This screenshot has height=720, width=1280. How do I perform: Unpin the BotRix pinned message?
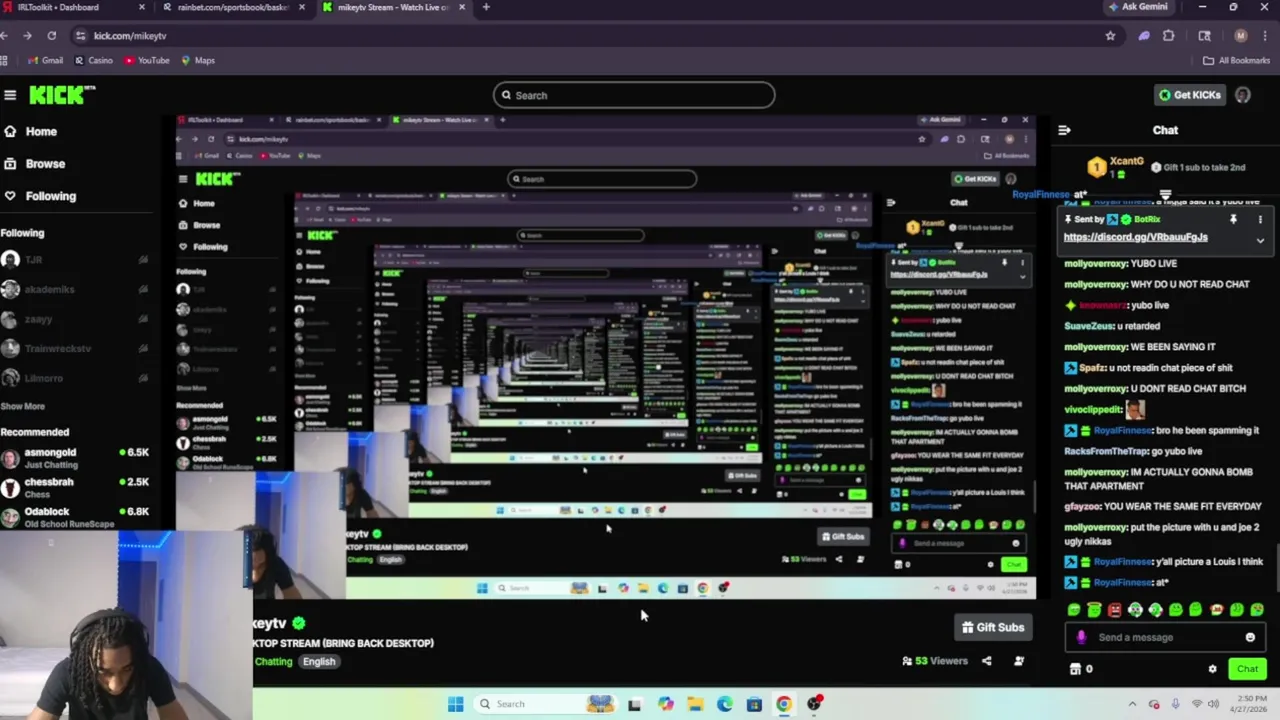click(x=1233, y=219)
